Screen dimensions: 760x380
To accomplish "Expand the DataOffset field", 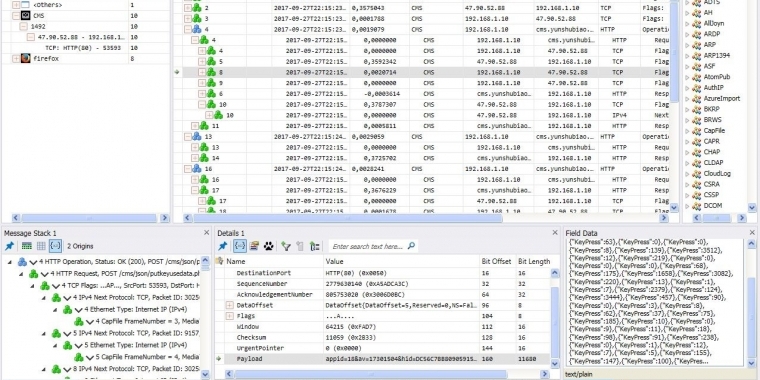I will pos(230,305).
